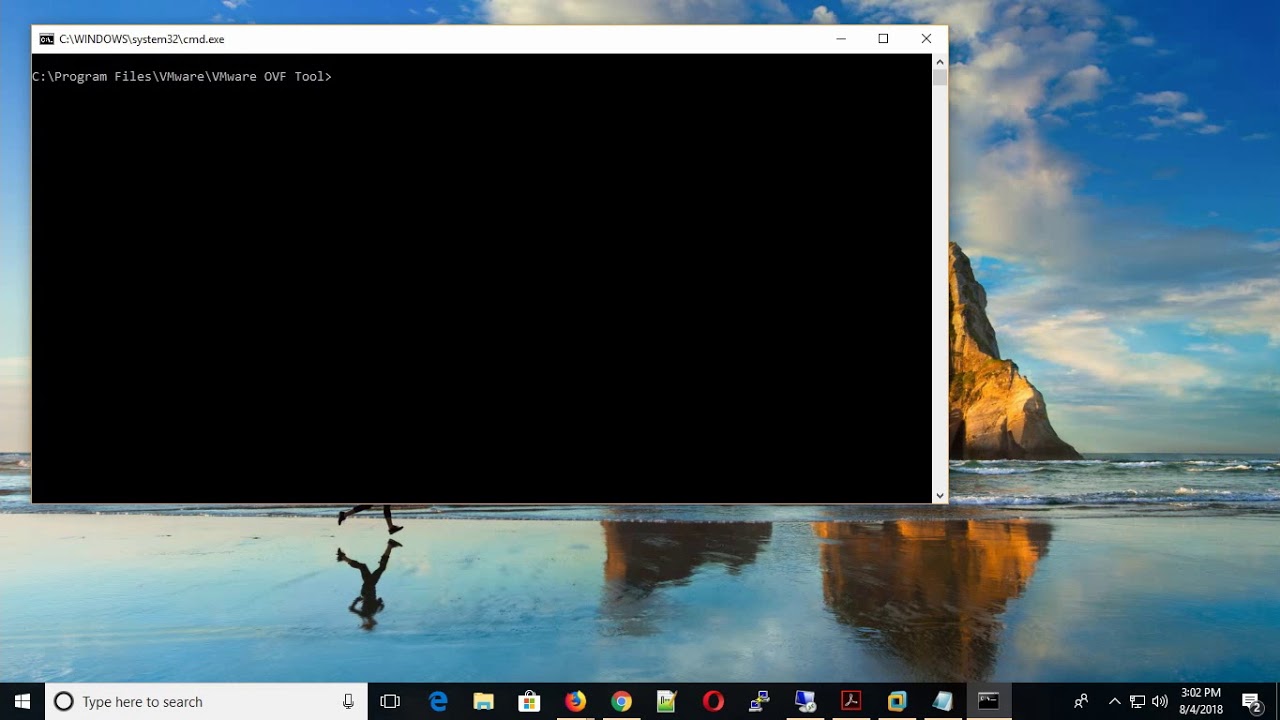Open the green notepad app on taskbar

pyautogui.click(x=667, y=701)
